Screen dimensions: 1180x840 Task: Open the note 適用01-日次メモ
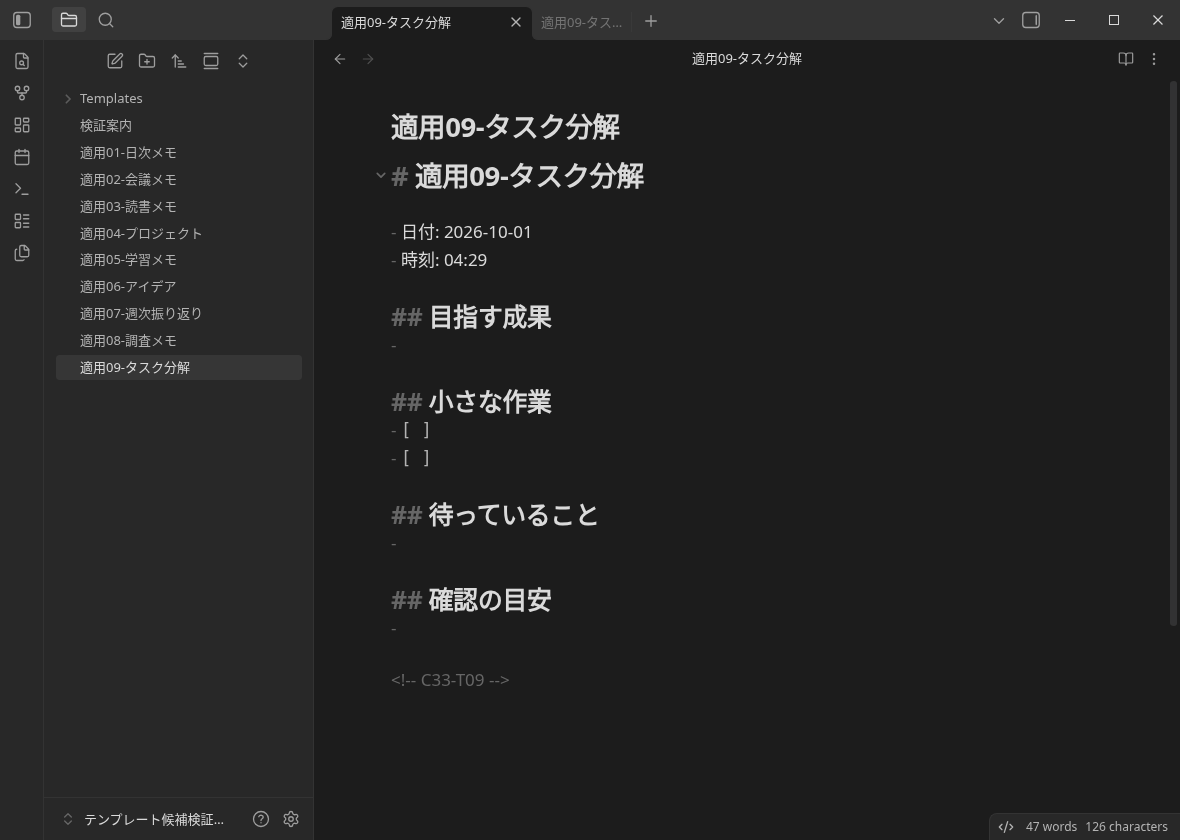tap(179, 153)
